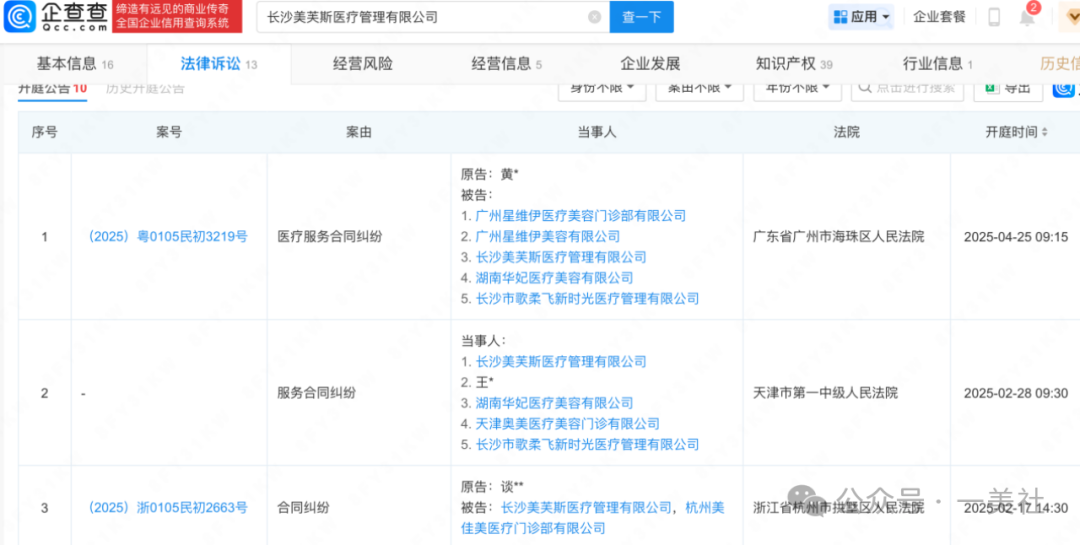
Task: Click the mobile phone icon
Action: point(994,17)
